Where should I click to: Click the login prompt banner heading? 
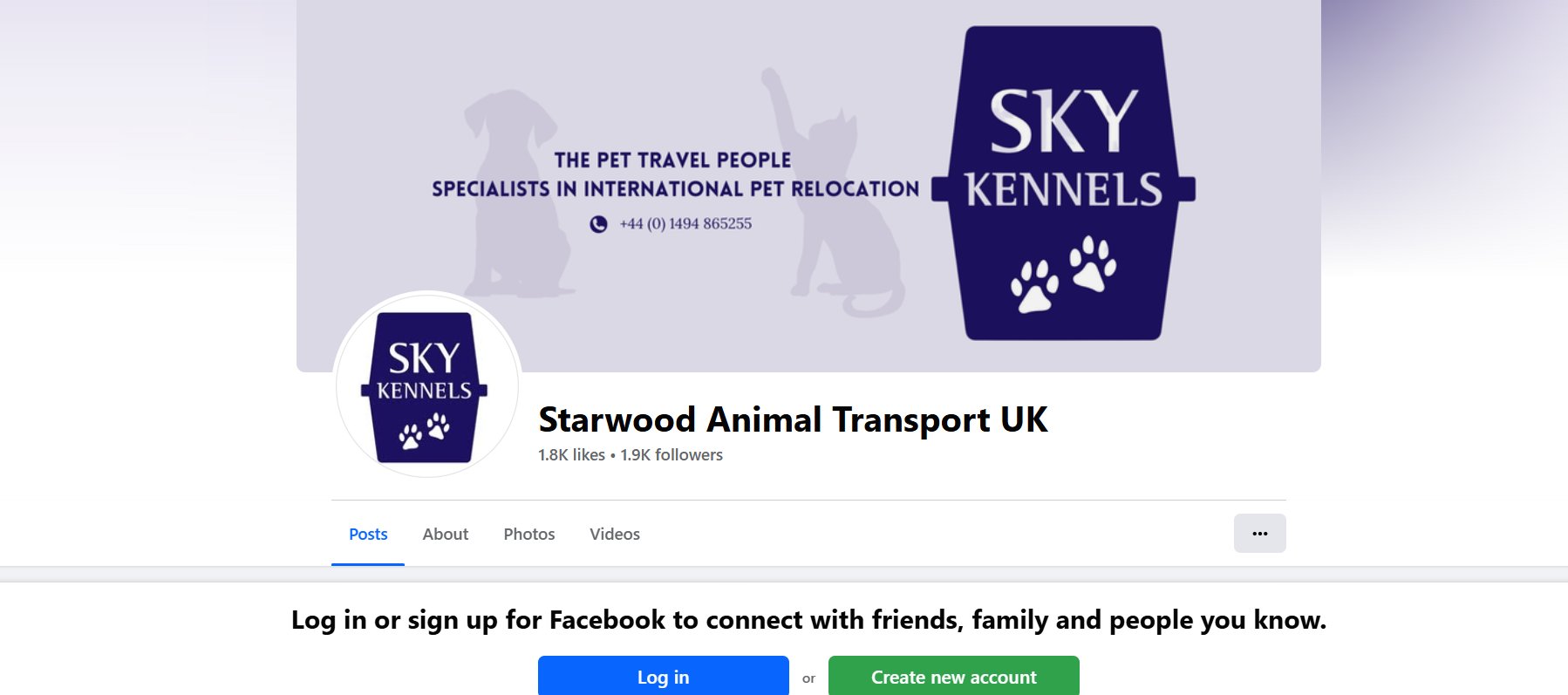coord(808,620)
